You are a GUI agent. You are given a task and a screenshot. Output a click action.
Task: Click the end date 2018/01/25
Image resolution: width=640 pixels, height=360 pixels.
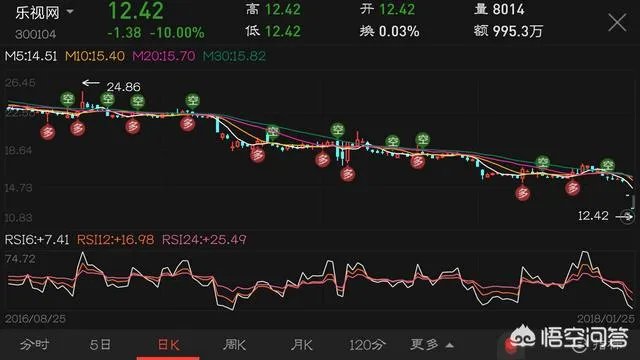pyautogui.click(x=606, y=319)
